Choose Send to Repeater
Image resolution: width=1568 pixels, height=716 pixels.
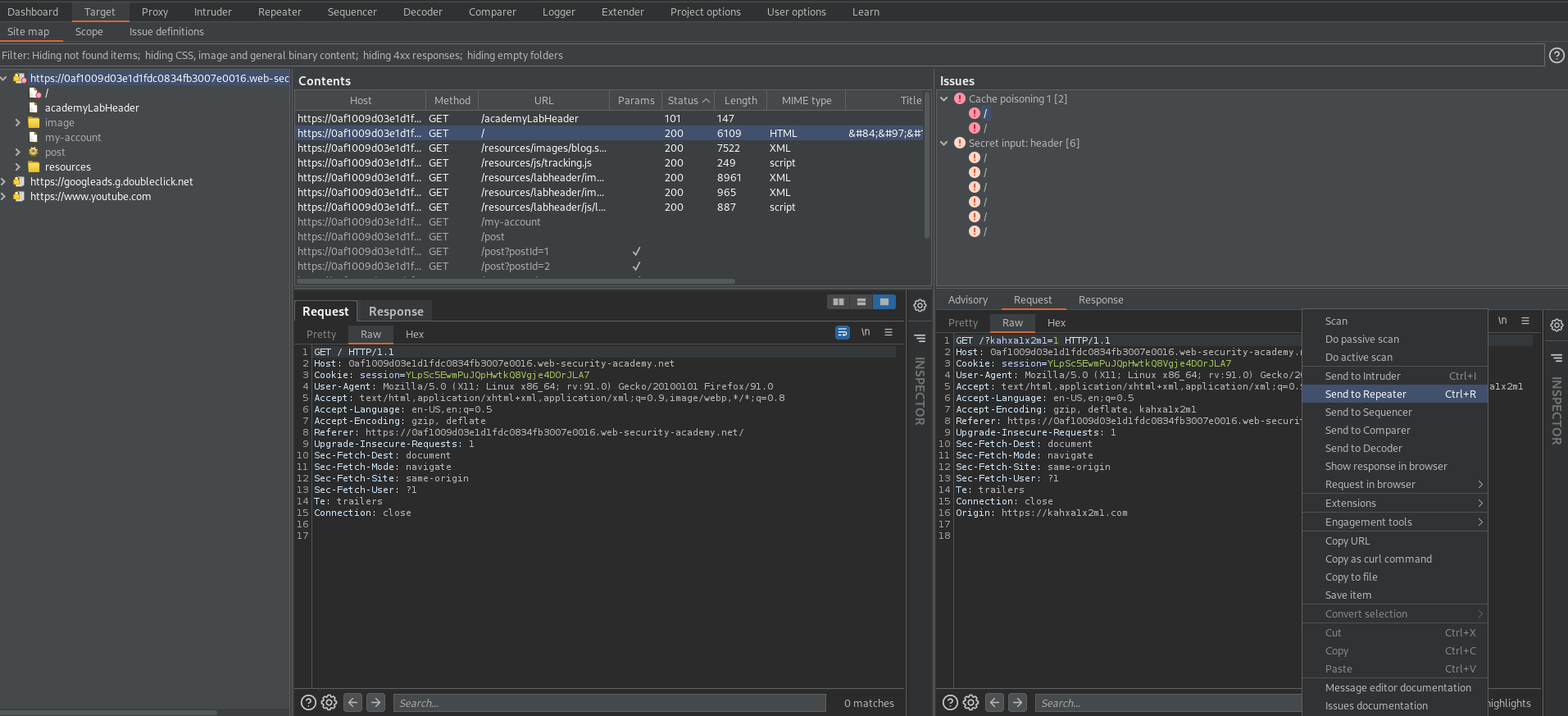pos(1395,394)
